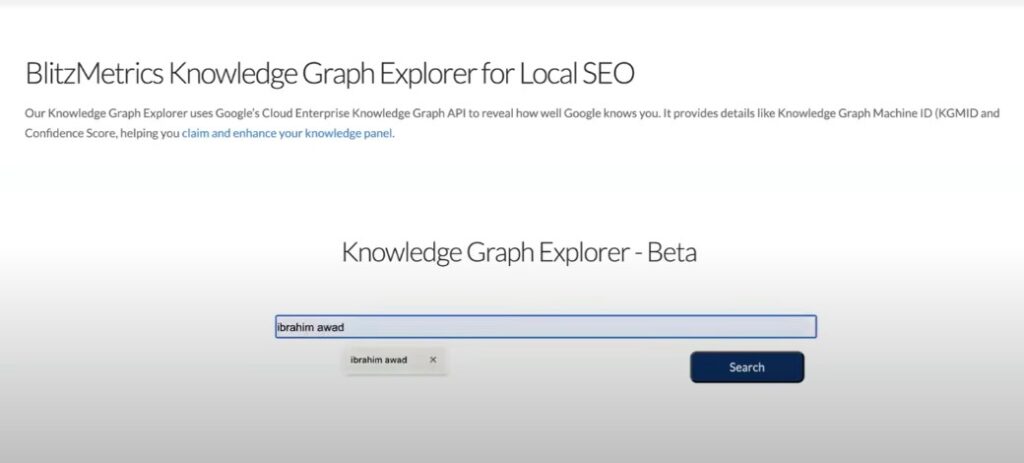Select the 'ibrahim awad' autocomplete suggestion
Viewport: 1024px width, 463px height.
[379, 360]
